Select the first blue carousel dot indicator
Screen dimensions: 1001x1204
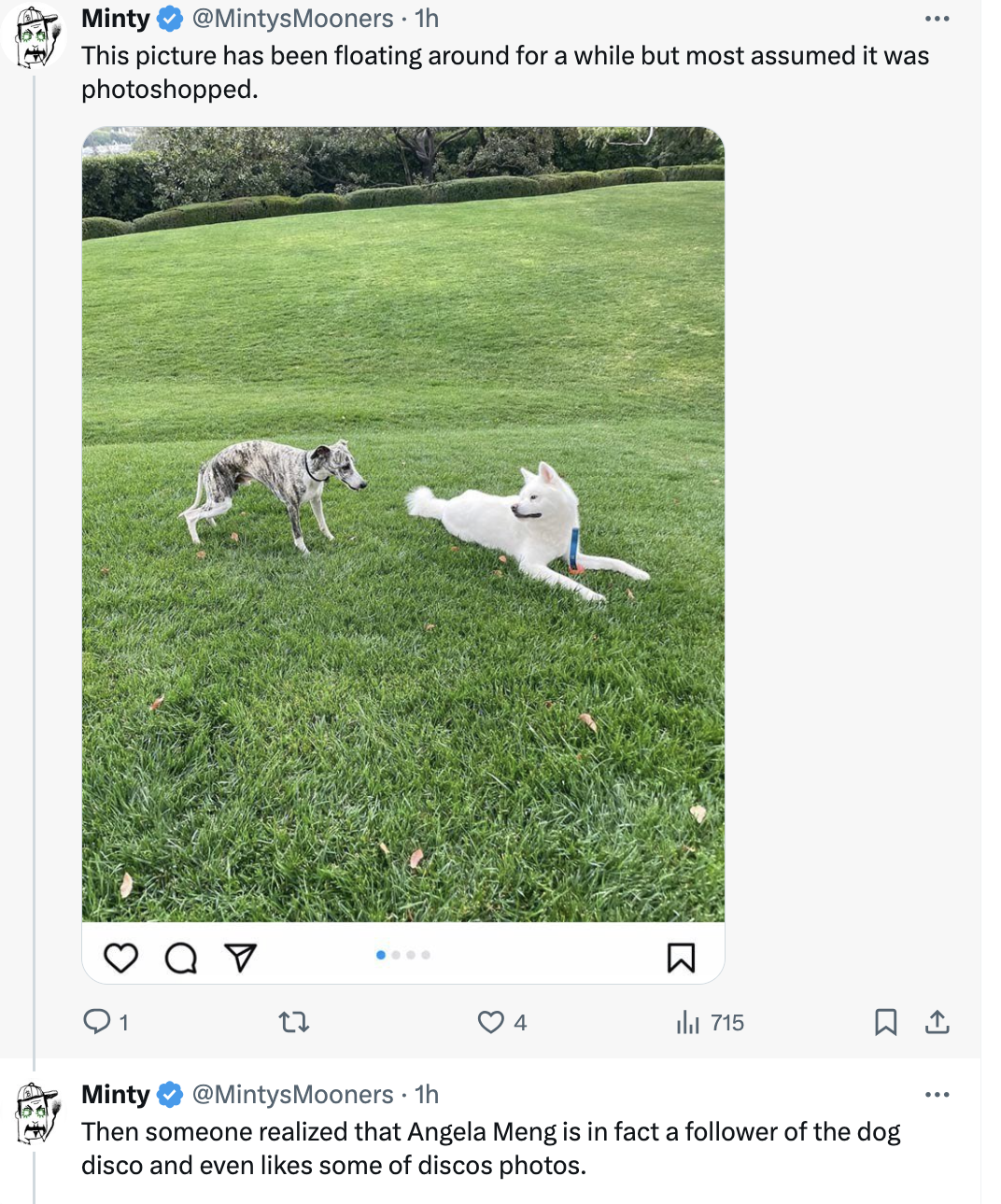380,955
